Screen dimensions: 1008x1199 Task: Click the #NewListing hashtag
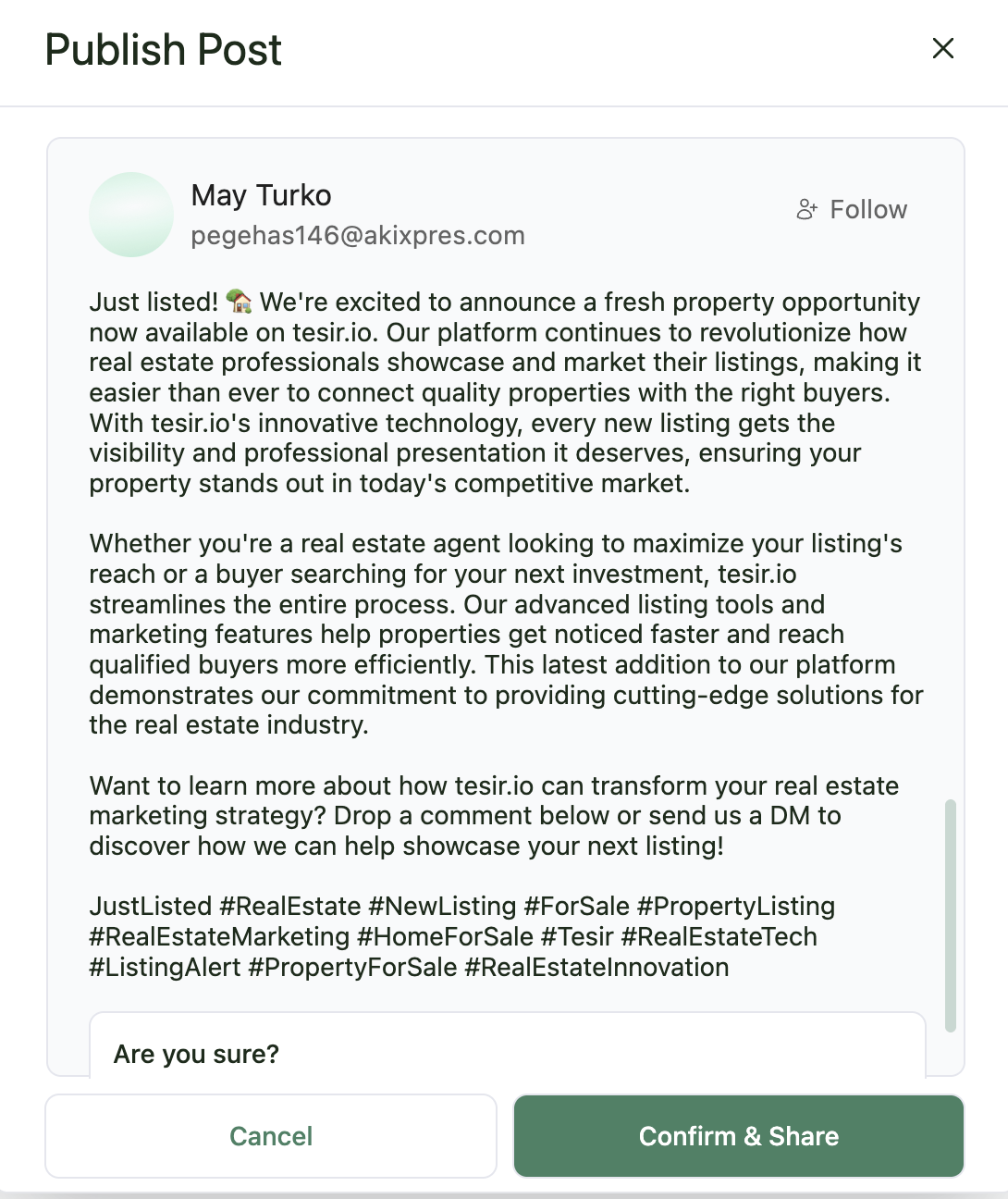point(442,907)
